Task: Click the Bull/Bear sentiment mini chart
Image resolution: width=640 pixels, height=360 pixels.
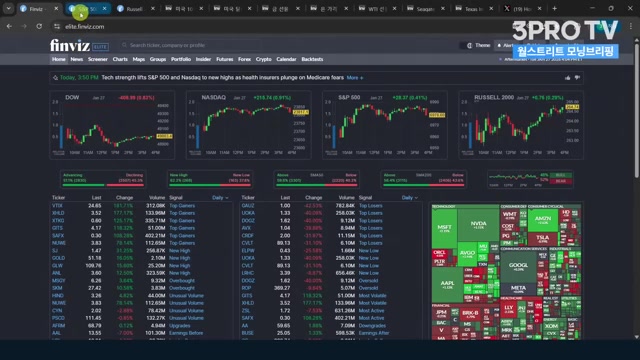Action: (530, 179)
